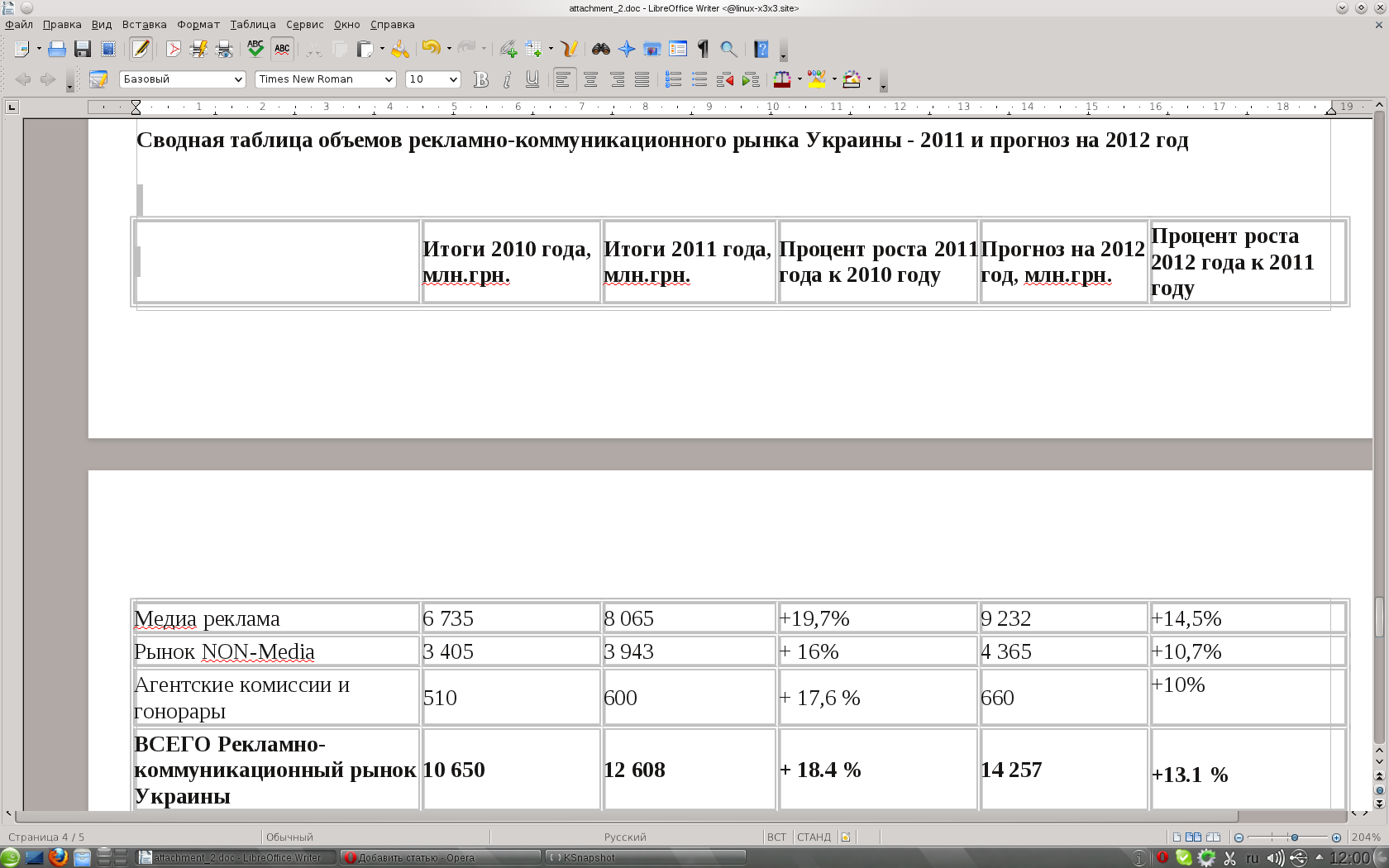The height and width of the screenshot is (868, 1389).
Task: Open the Таблица menu
Action: (x=252, y=25)
